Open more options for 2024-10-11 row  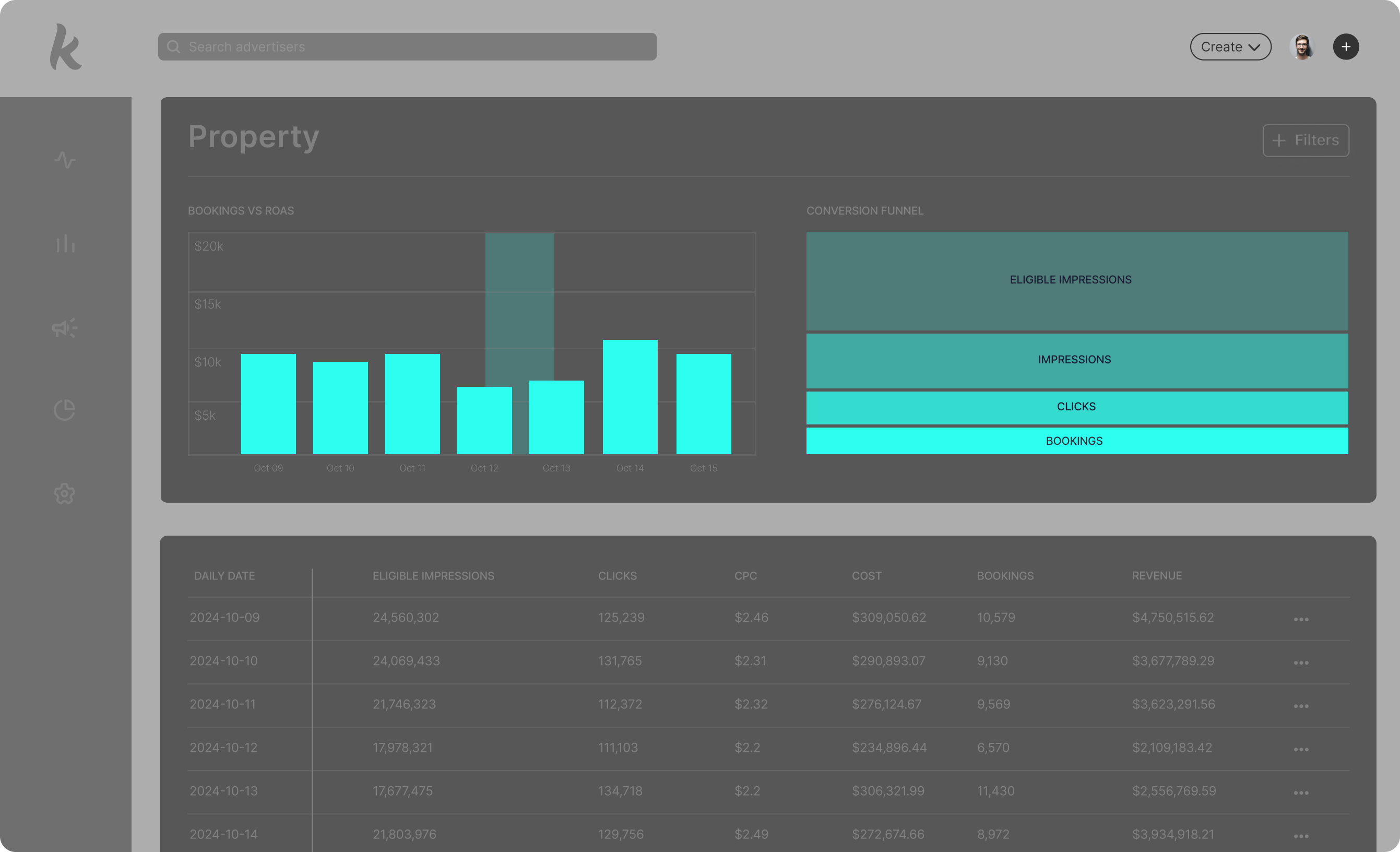[1301, 705]
